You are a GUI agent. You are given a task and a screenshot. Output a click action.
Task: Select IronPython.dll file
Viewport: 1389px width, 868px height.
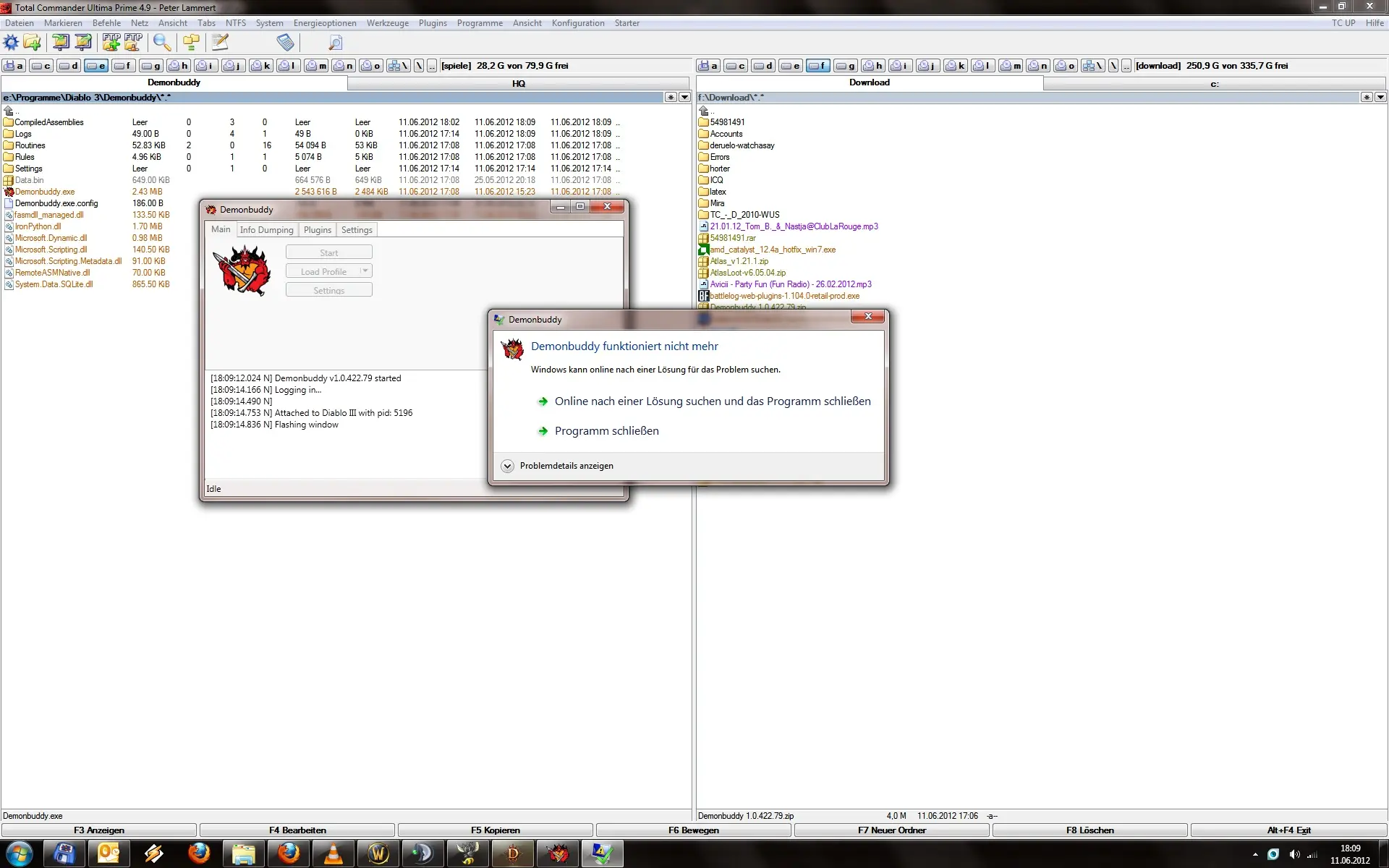click(x=38, y=226)
